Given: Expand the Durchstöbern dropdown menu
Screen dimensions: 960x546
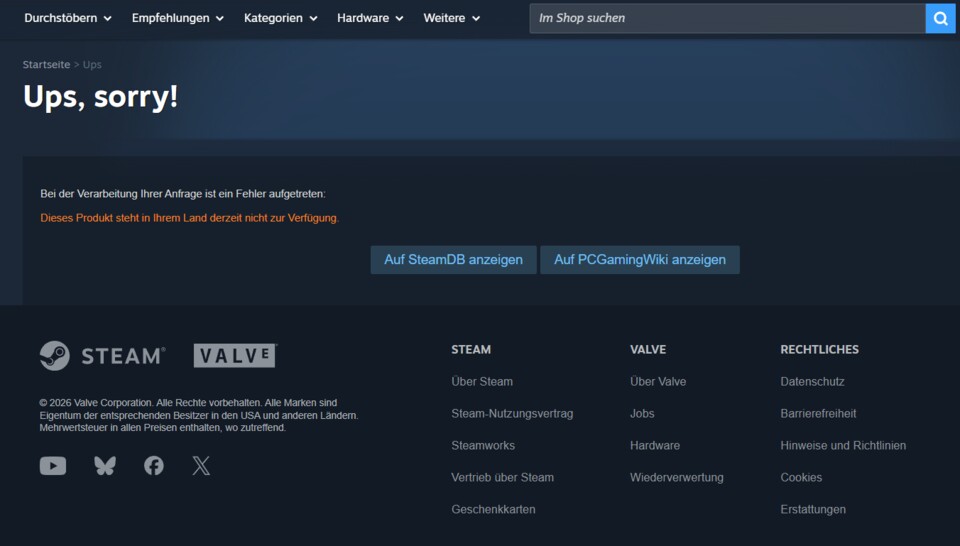Looking at the screenshot, I should (68, 18).
